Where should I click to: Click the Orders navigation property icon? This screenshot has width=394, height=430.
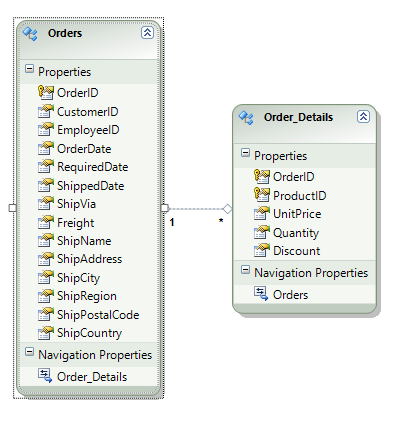[261, 294]
